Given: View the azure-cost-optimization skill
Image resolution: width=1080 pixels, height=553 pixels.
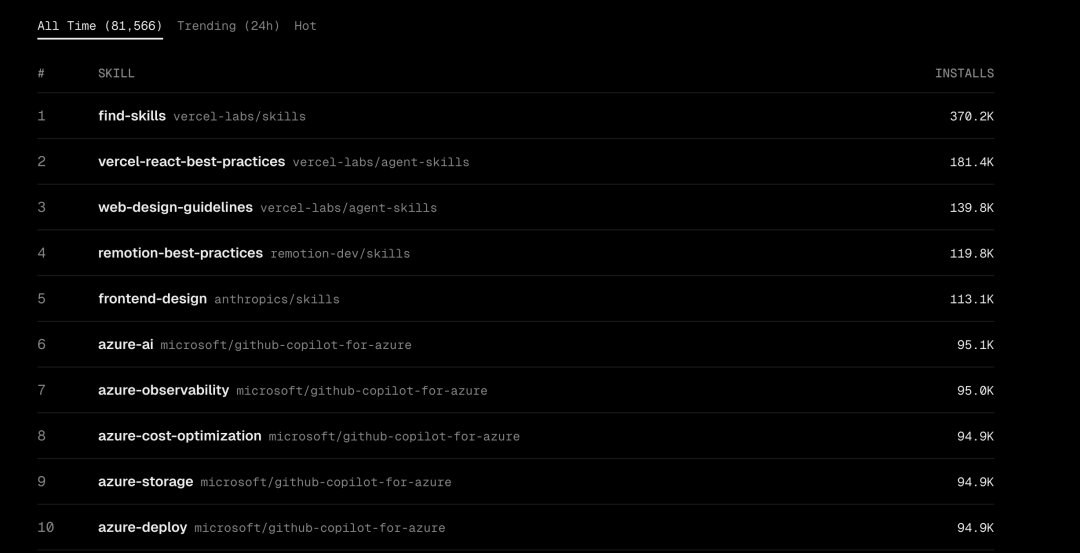Looking at the screenshot, I should pos(179,437).
